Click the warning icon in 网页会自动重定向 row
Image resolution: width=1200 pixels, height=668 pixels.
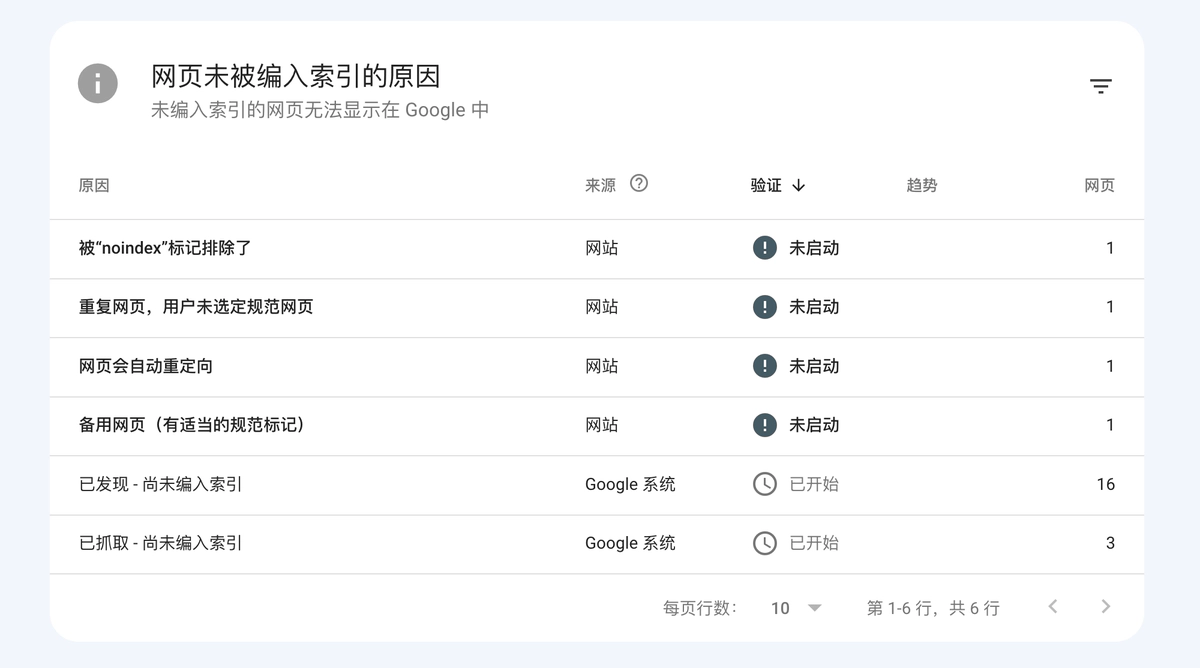pos(764,366)
